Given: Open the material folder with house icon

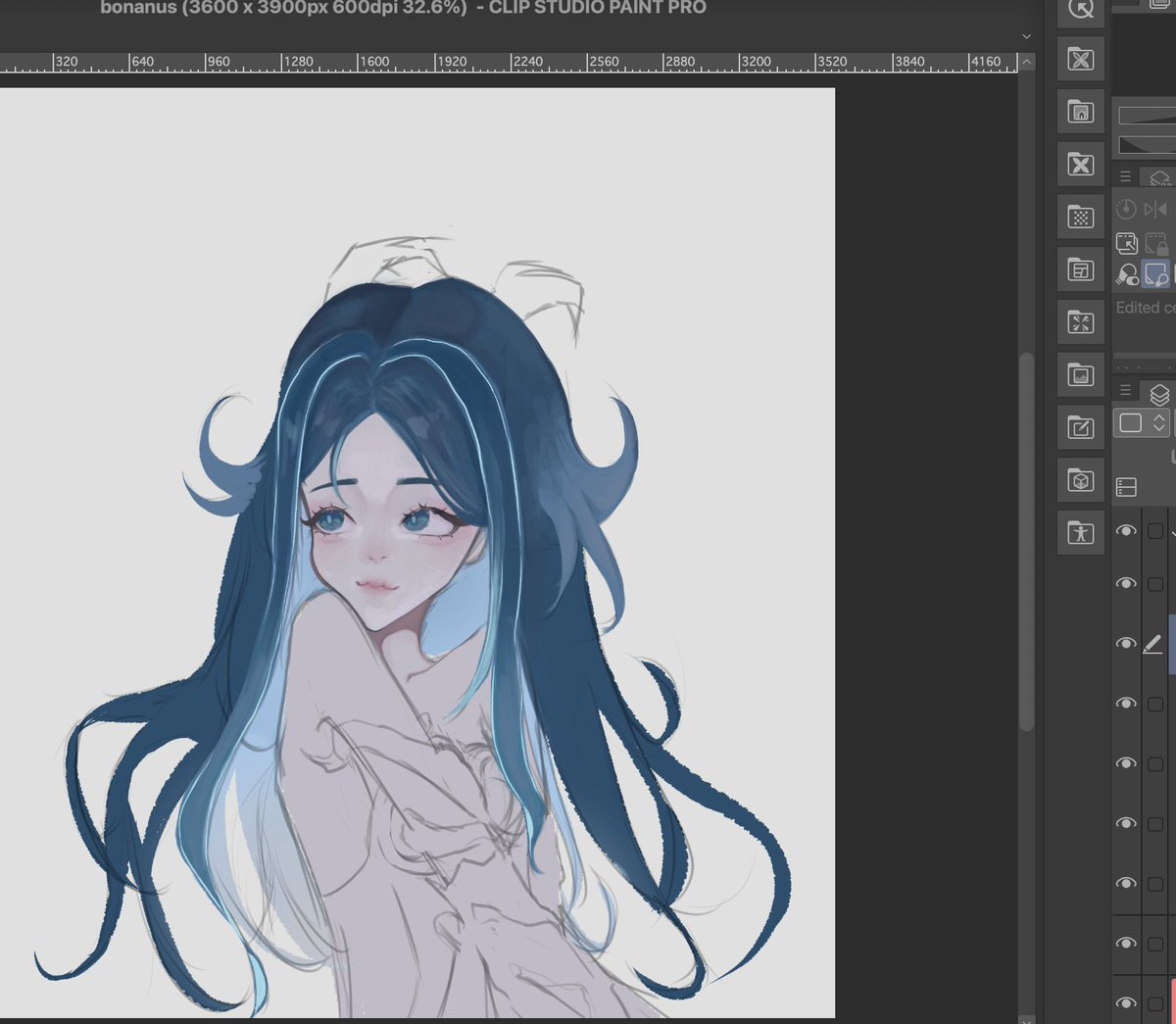Looking at the screenshot, I should (x=1081, y=112).
